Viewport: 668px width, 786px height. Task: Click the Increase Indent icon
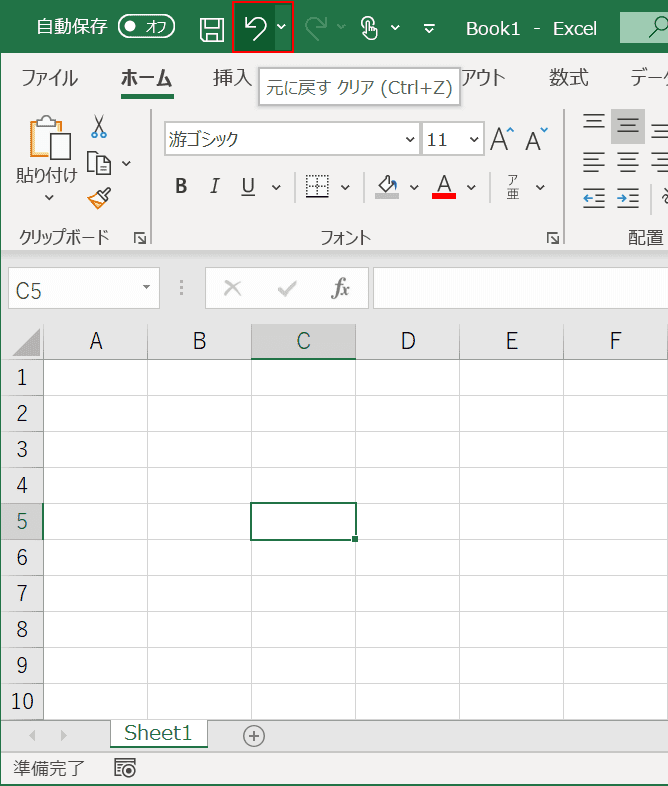coord(628,199)
